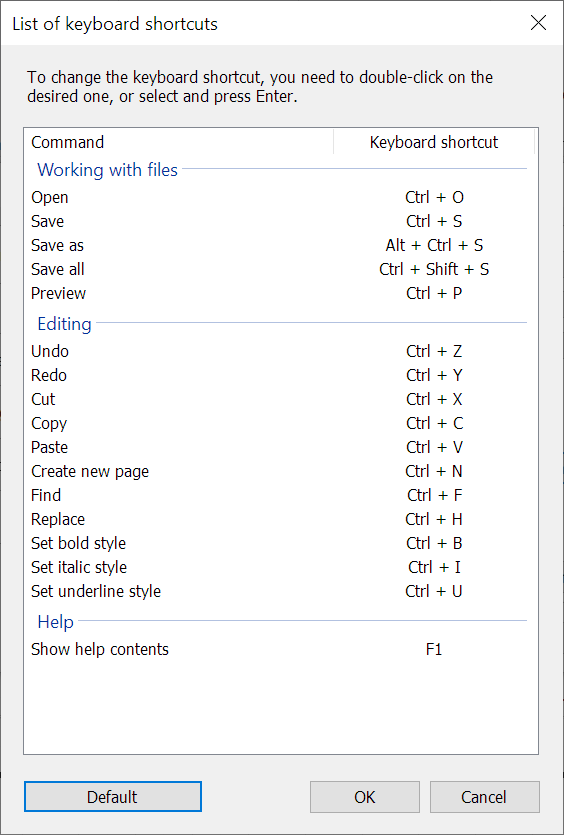Close the dialog using the X icon
Screen dimensions: 564x835
pos(538,23)
